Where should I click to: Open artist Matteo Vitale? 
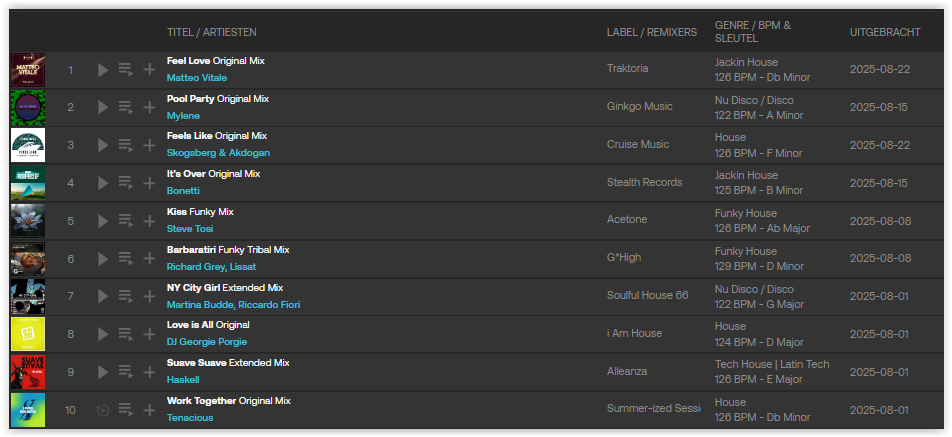coord(197,78)
